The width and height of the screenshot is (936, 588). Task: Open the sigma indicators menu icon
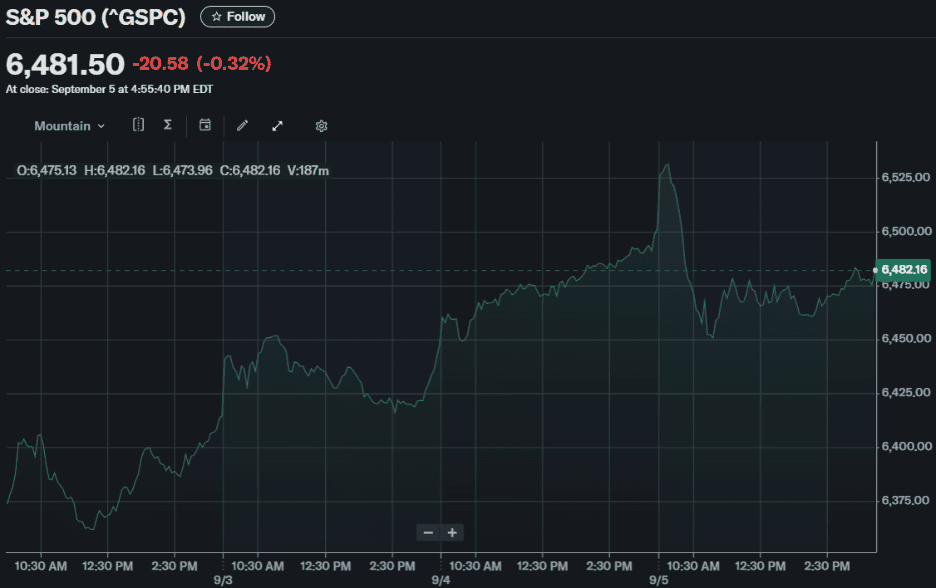[167, 125]
